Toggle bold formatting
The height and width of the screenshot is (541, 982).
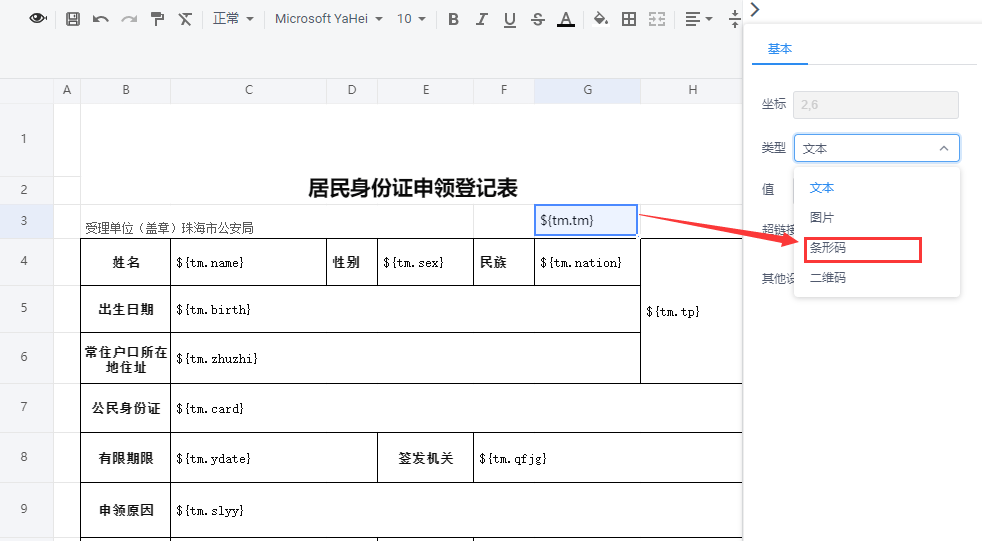(453, 19)
